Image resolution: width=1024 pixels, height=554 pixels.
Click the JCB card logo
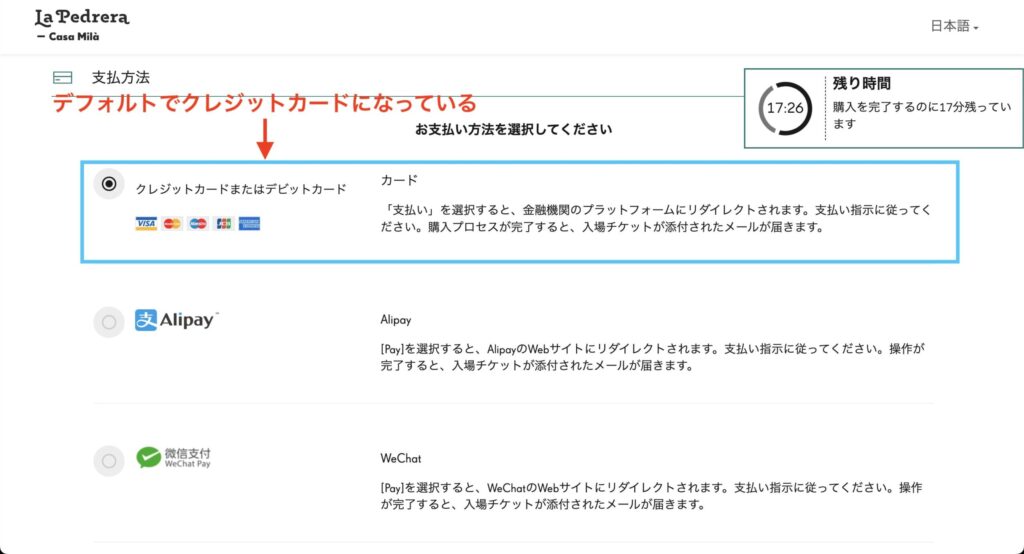(223, 224)
